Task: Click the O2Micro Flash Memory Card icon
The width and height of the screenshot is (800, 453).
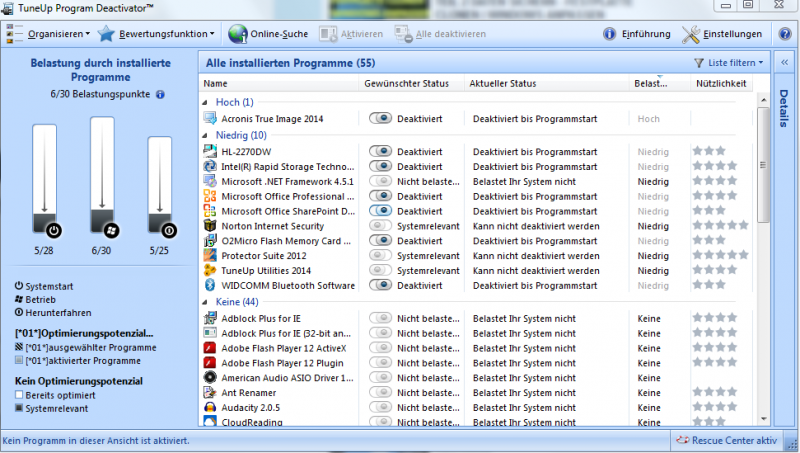Action: (x=210, y=240)
